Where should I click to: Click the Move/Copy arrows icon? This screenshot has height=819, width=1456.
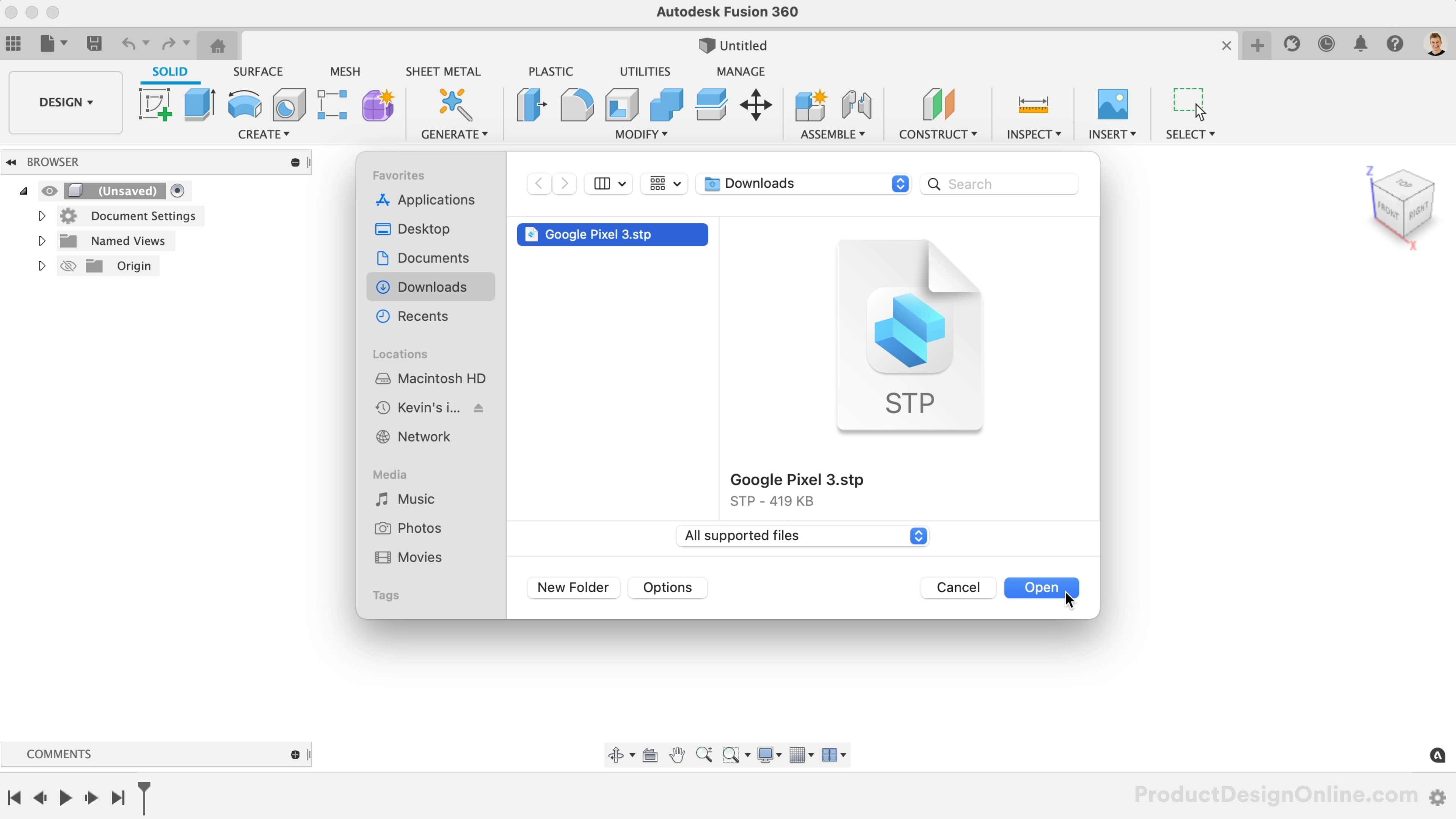pos(756,105)
